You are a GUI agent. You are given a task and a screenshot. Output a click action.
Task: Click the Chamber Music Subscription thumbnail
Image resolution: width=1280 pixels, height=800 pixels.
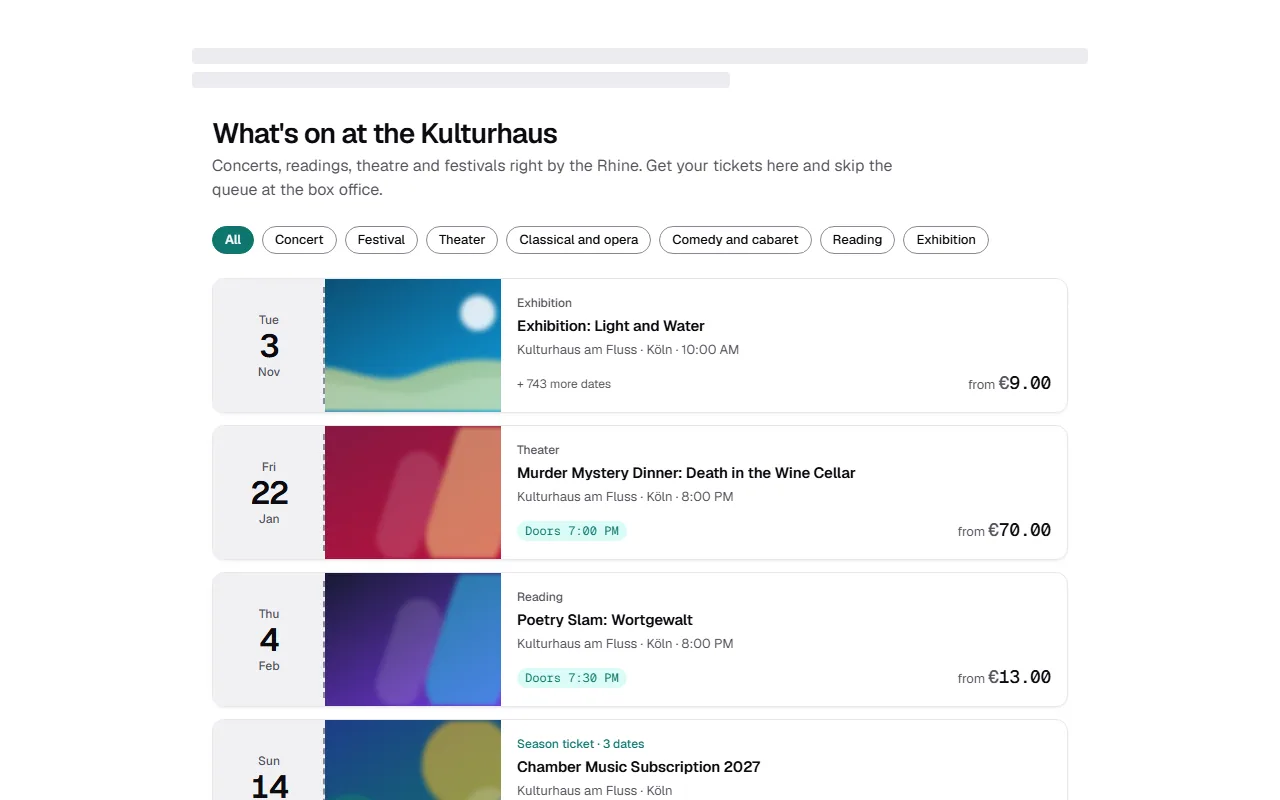point(413,760)
